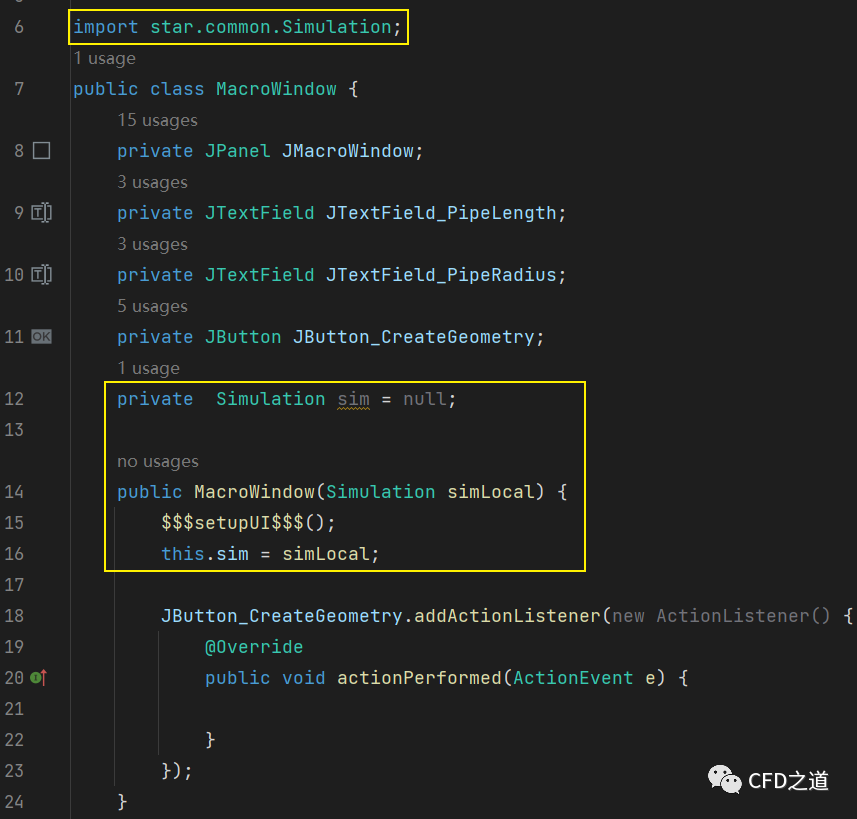
Task: Click the closing brace on line 24
Action: (122, 802)
